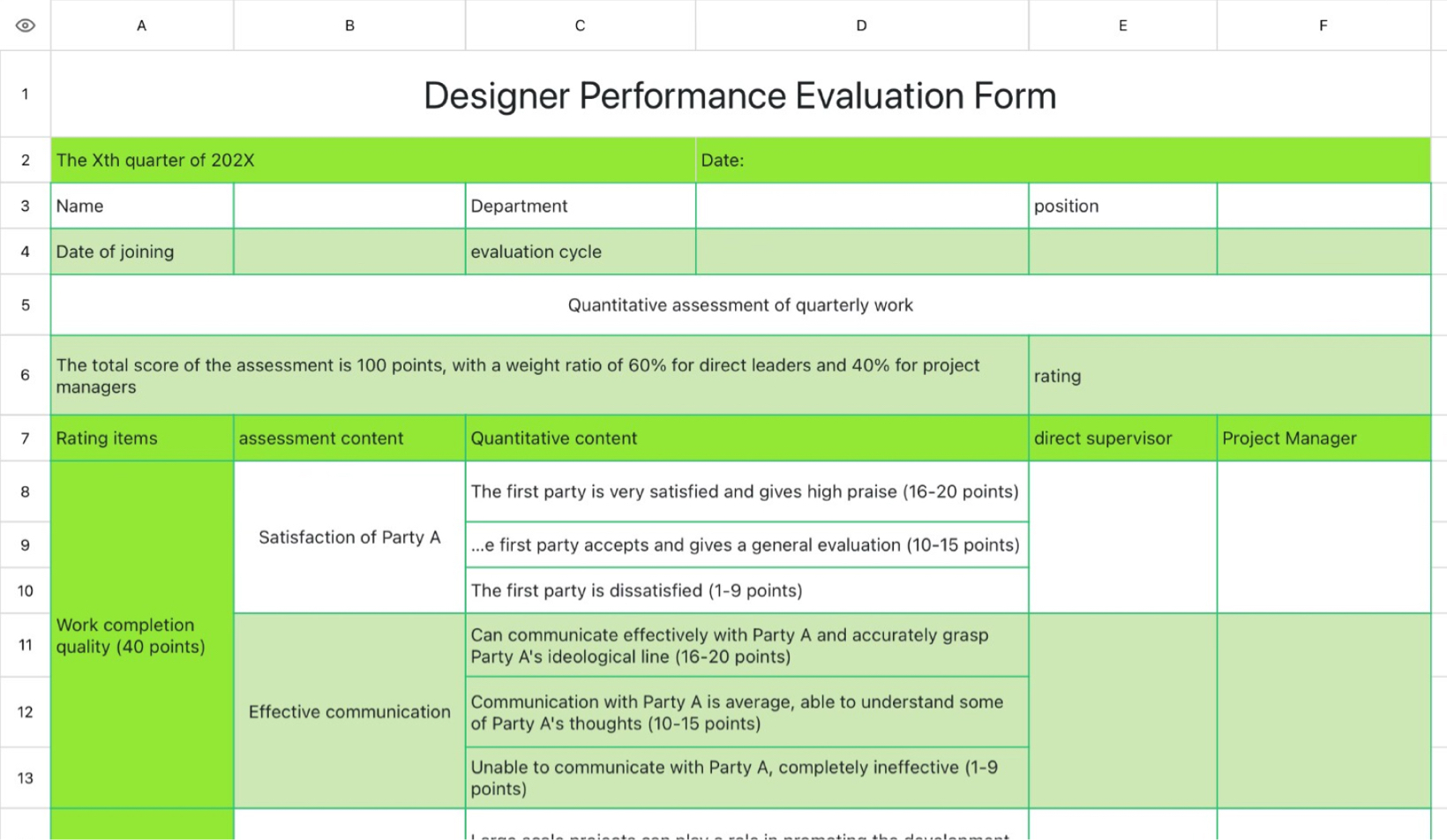Select 'evaluation cycle' cell
This screenshot has height=840, width=1447.
581,251
